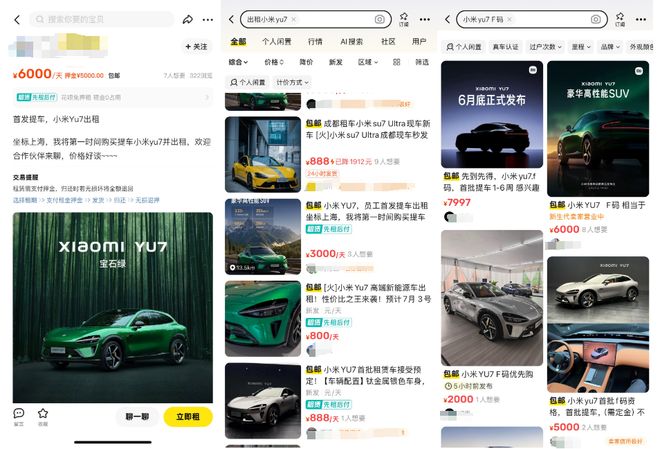Screen dimensions: 660x449
Task: Select the AI搜索 tab
Action: coord(352,42)
